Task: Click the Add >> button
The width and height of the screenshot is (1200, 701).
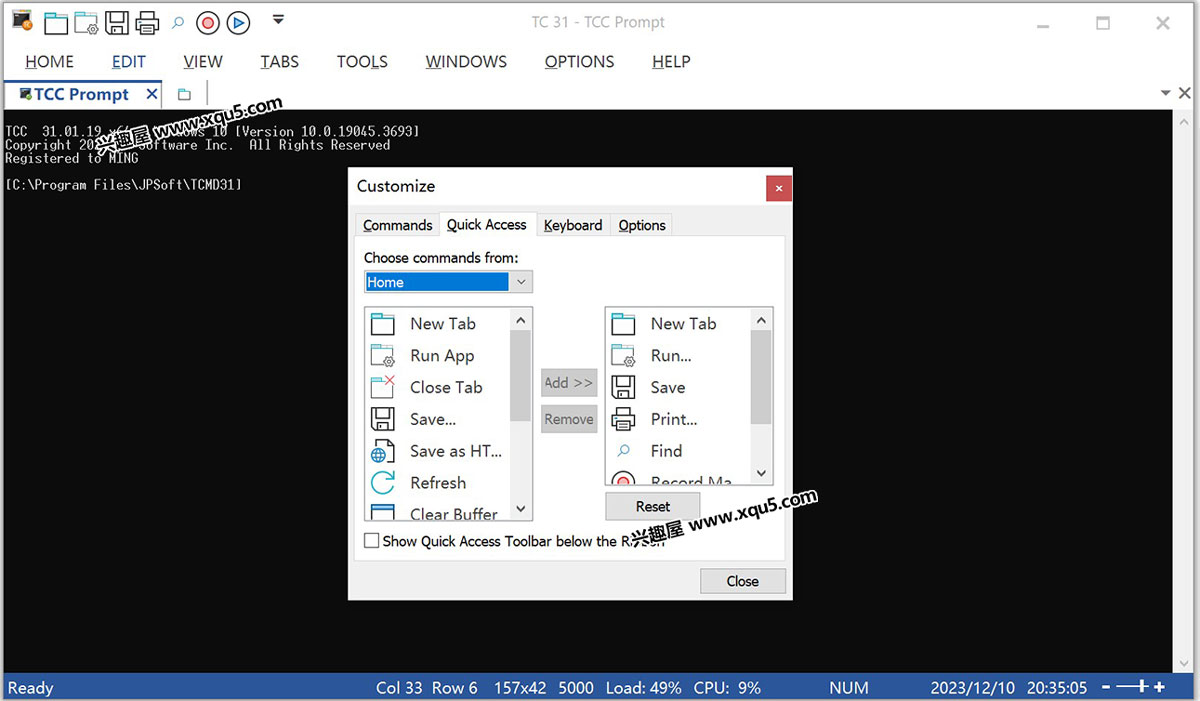Action: click(569, 383)
